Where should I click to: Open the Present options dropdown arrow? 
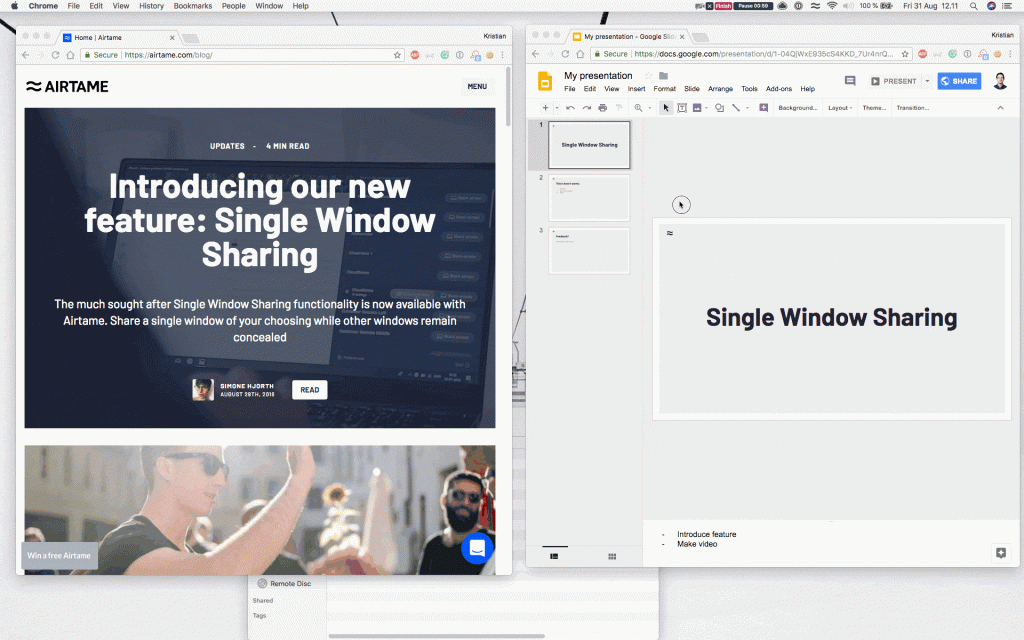click(927, 81)
